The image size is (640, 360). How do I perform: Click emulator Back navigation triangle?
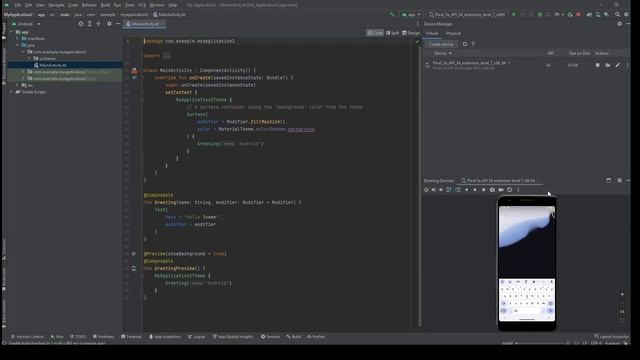[x=467, y=190]
